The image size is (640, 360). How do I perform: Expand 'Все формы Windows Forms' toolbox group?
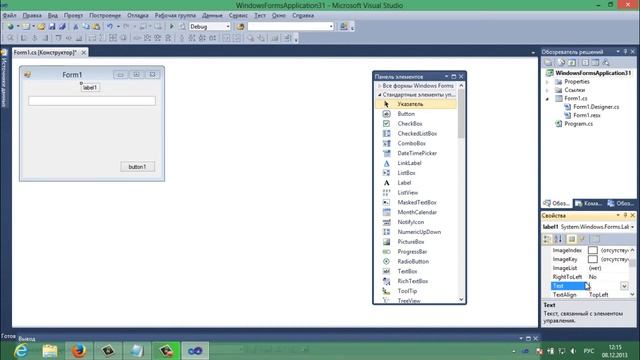tap(379, 86)
